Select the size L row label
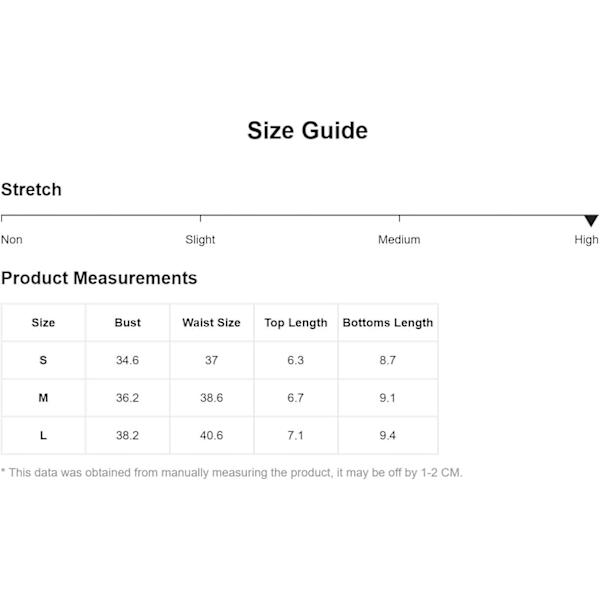600x600 pixels. 43,436
